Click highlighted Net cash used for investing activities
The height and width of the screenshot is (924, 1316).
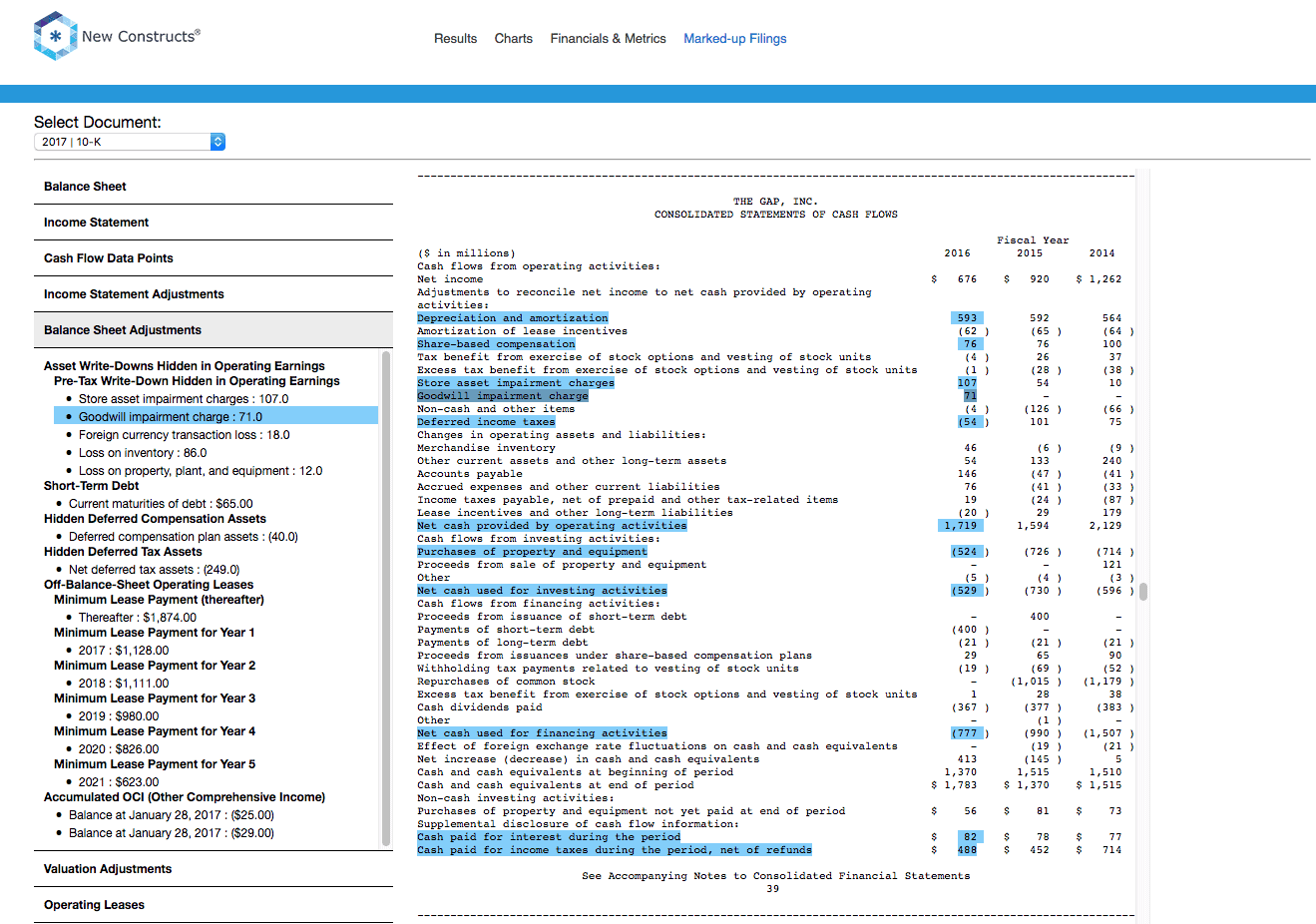[542, 591]
